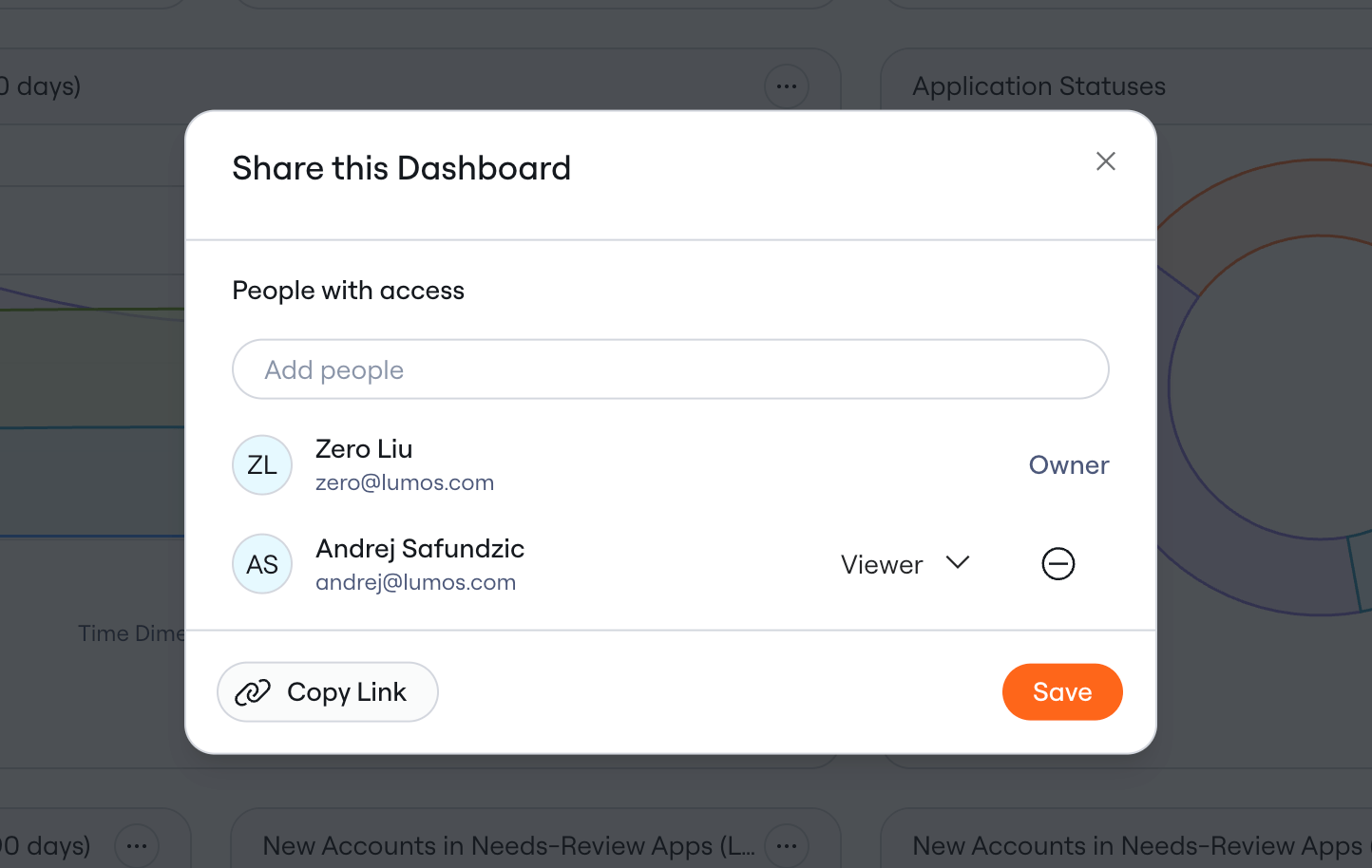Viewport: 1372px width, 868px height.
Task: Open more options beside Application Statuses card
Action: pos(787,86)
